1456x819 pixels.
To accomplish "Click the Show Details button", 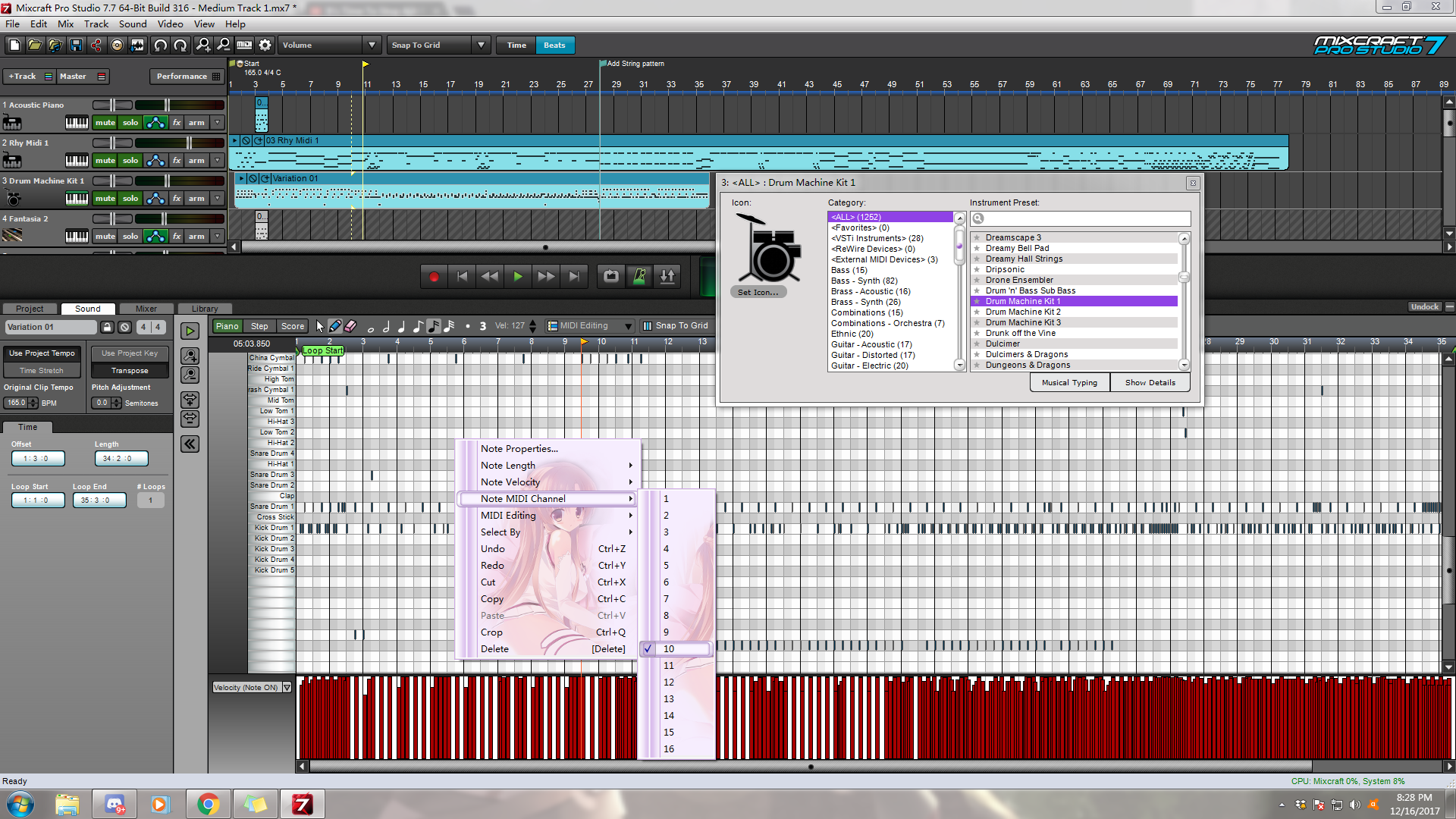I will pos(1150,382).
